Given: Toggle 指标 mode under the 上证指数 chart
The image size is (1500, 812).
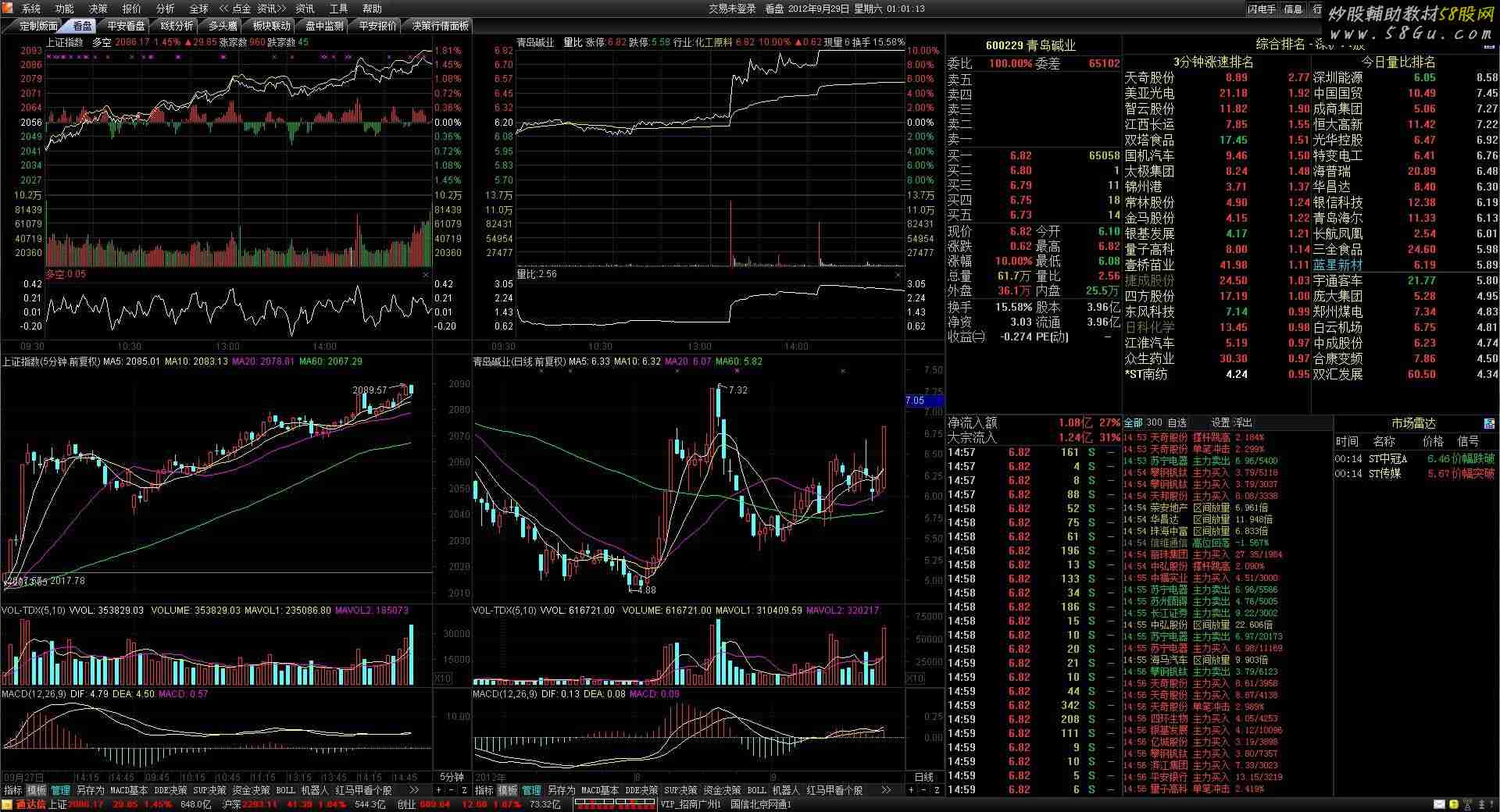Looking at the screenshot, I should pyautogui.click(x=13, y=790).
